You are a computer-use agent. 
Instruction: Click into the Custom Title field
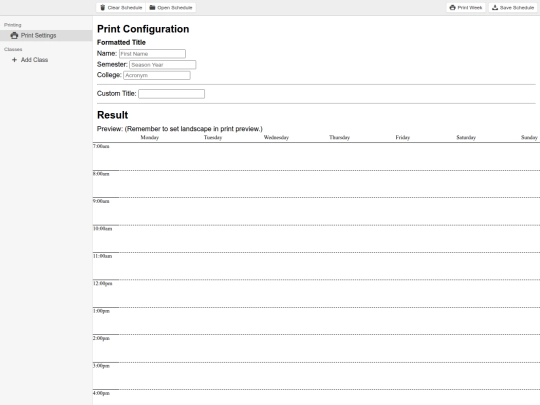coord(172,94)
